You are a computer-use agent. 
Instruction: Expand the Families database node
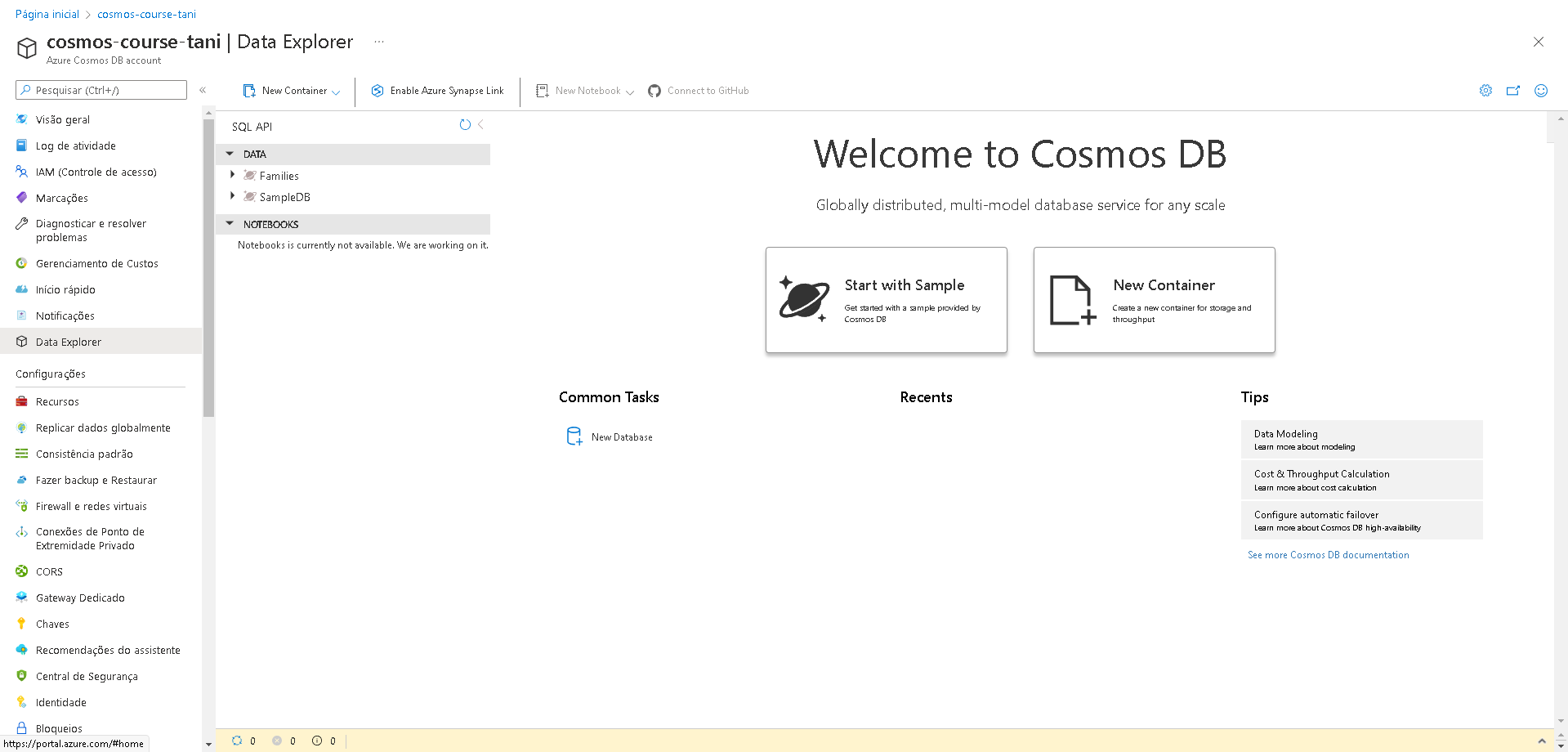pos(233,175)
